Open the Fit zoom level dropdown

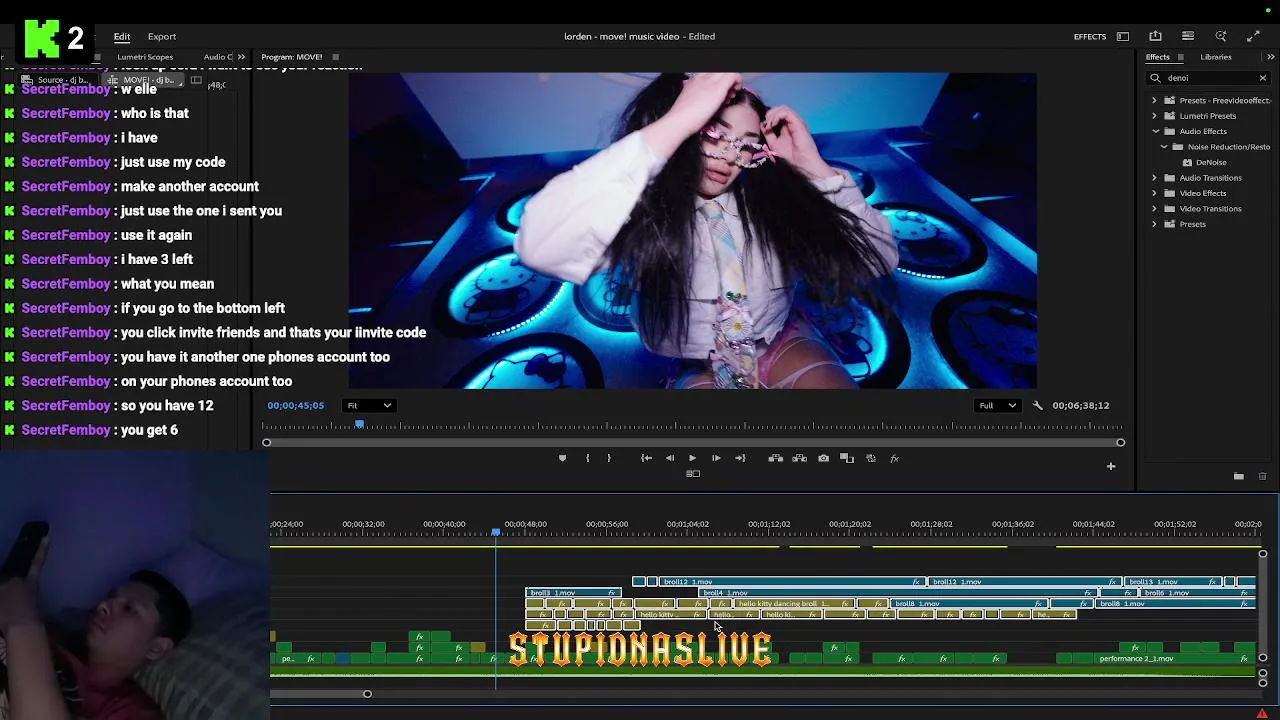click(368, 405)
